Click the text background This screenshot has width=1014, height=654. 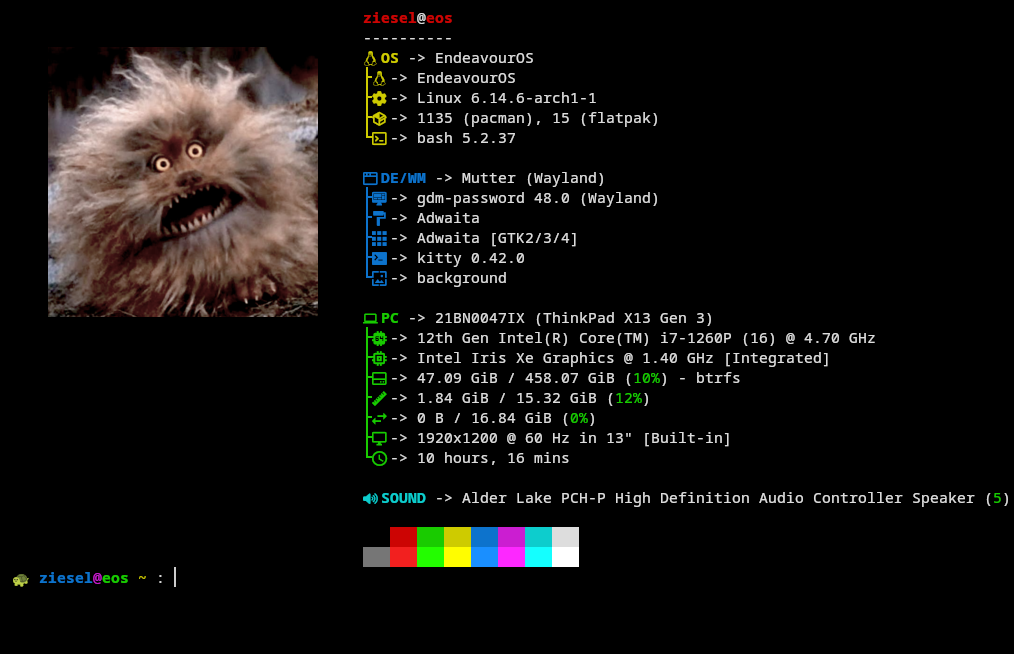461,279
